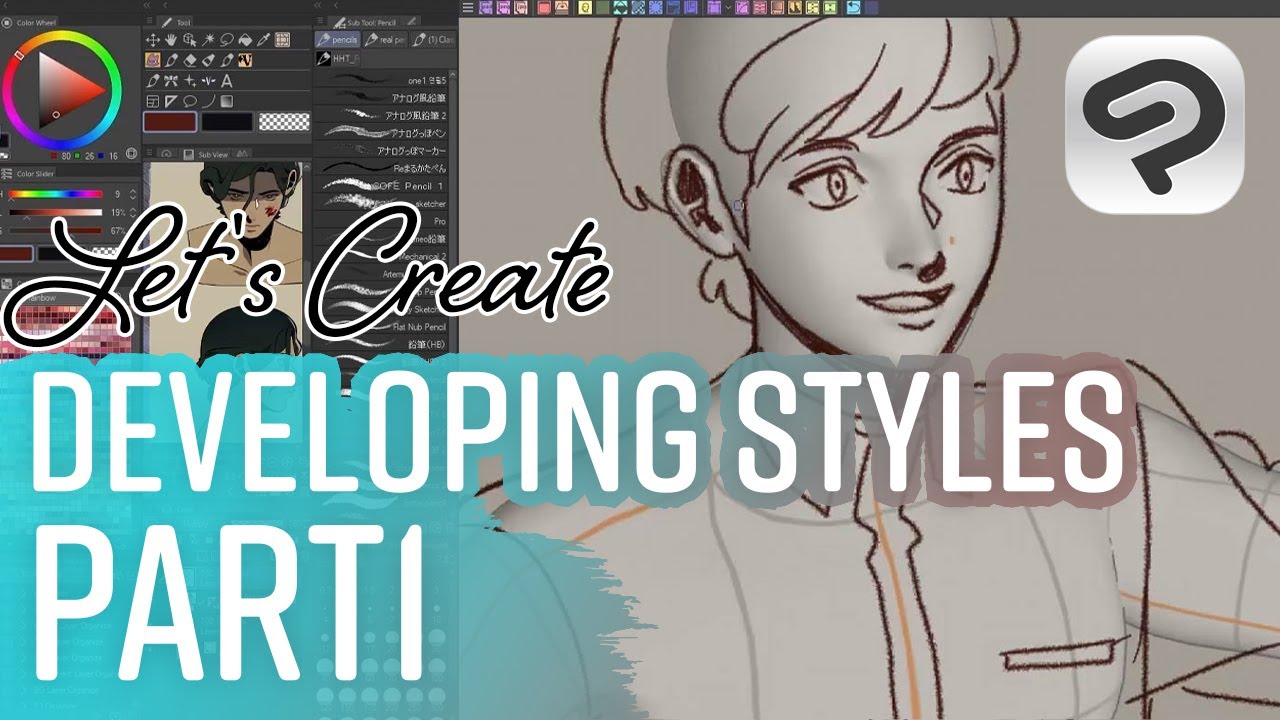Screen dimensions: 1280x720
Task: Select the Move layer tool
Action: click(153, 40)
